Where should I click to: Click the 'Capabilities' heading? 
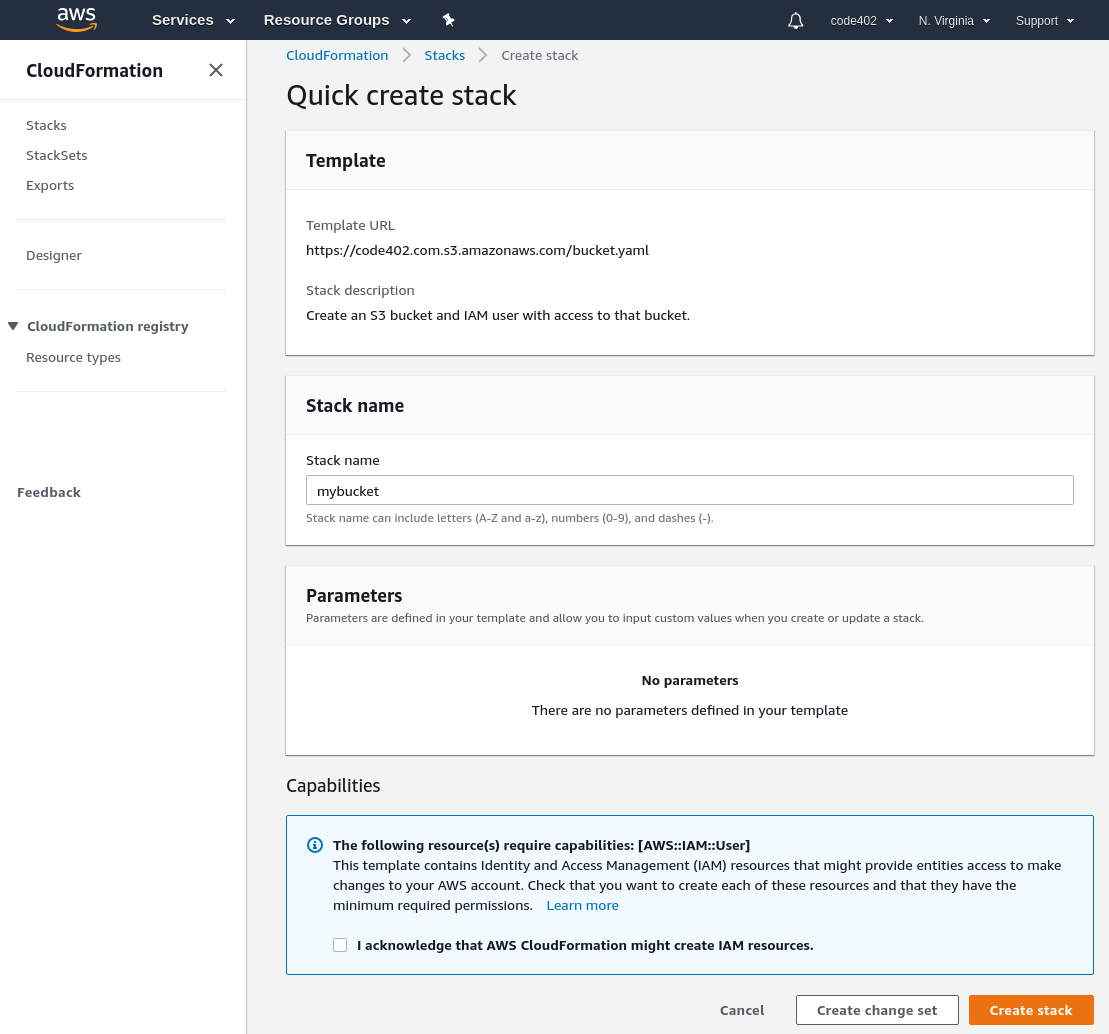333,786
